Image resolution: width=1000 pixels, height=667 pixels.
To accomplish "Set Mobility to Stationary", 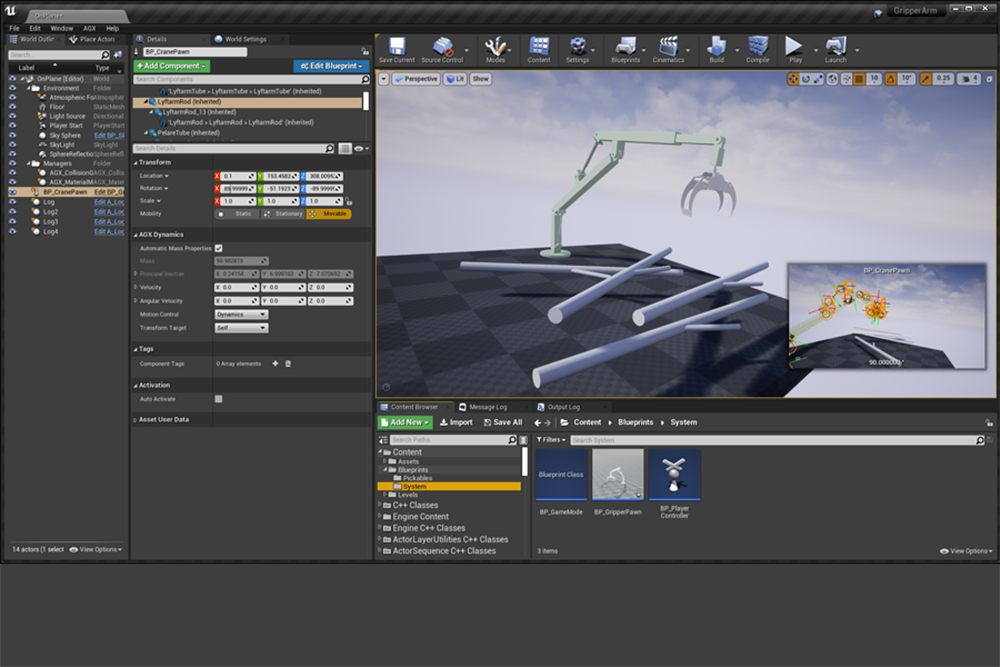I will click(x=283, y=214).
